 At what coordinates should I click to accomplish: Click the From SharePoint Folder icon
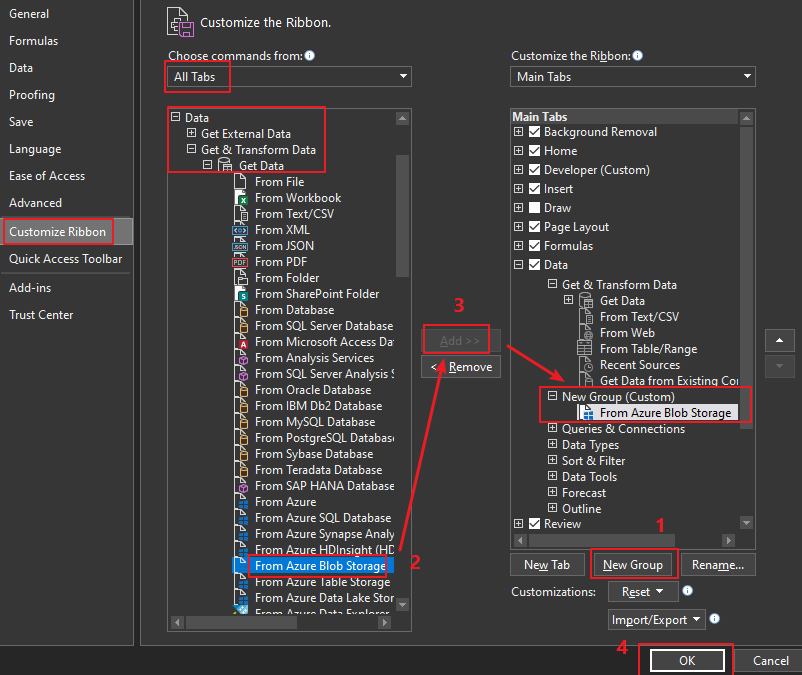[x=240, y=294]
